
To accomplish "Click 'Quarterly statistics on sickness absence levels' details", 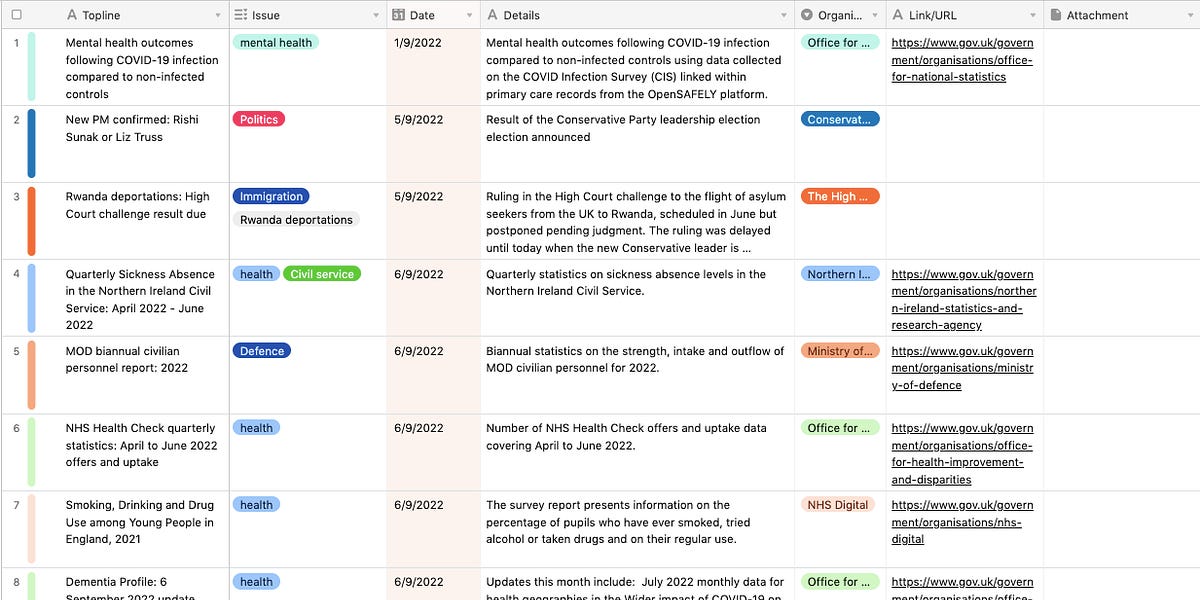I will coord(626,282).
